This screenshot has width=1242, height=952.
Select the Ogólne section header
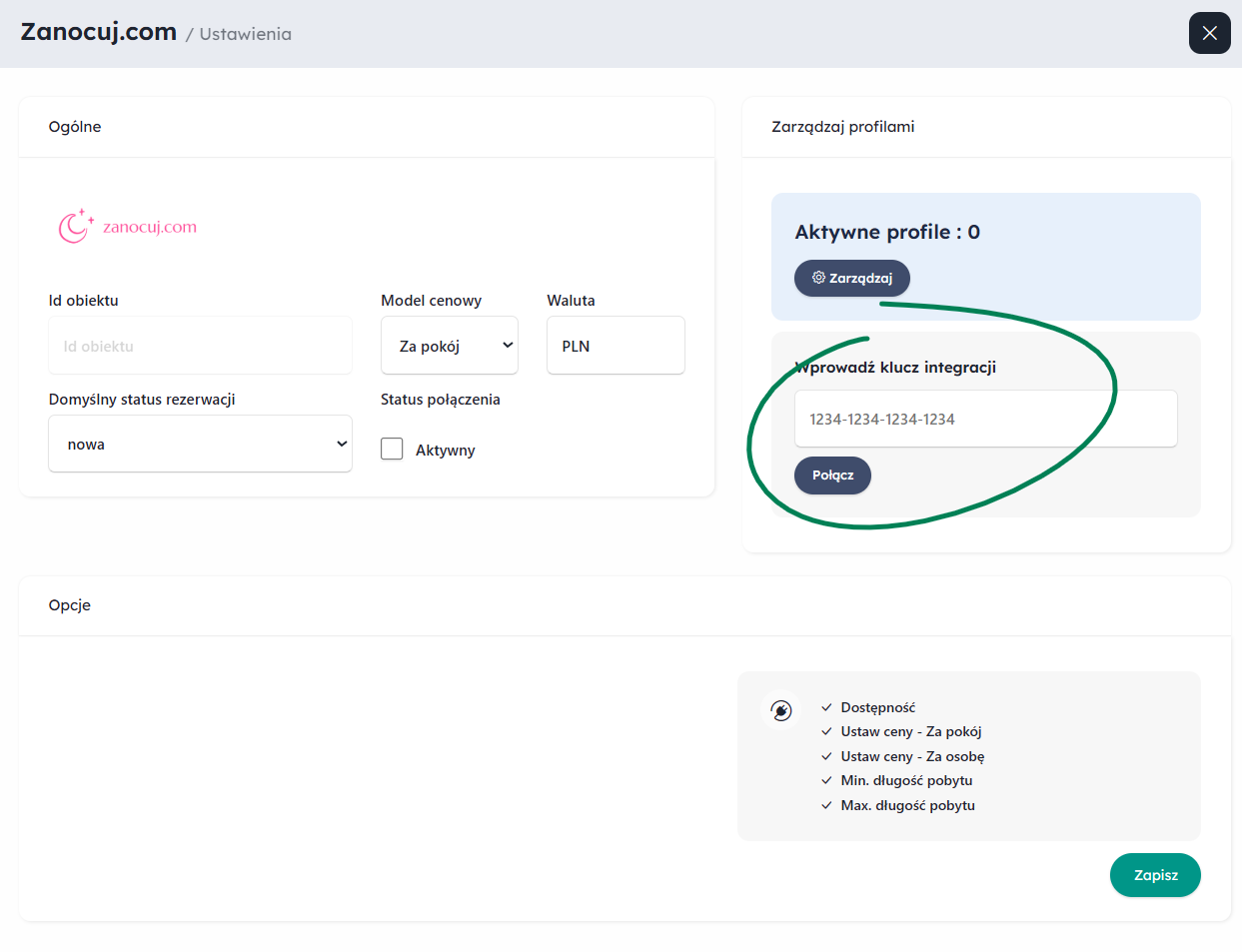[x=75, y=127]
